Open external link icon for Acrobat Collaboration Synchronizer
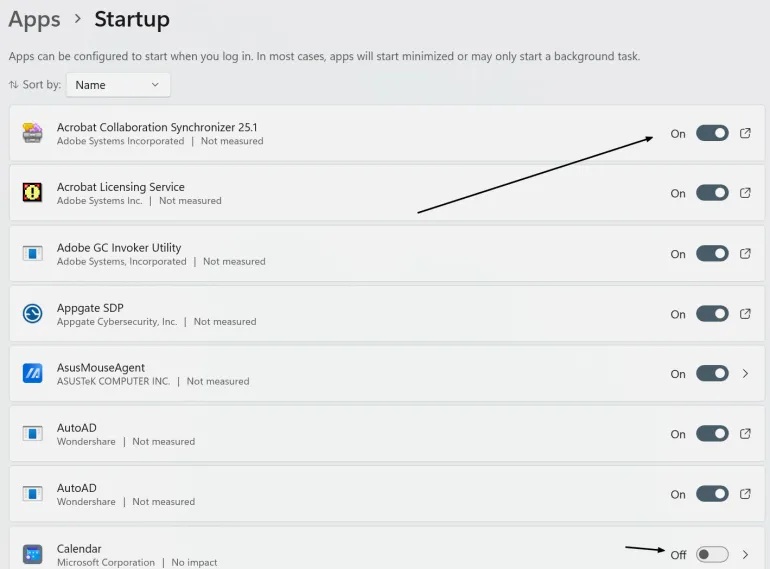Screen dimensions: 770x569 point(745,133)
